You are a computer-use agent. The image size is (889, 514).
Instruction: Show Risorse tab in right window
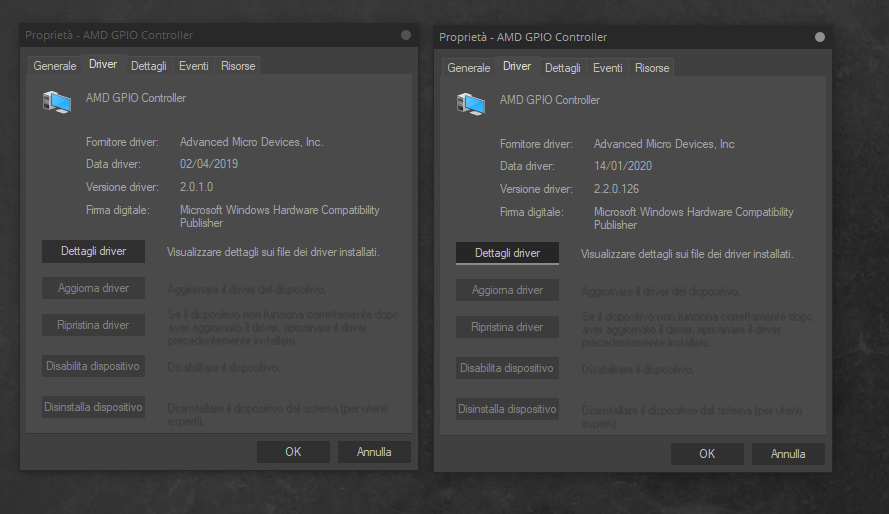(651, 67)
